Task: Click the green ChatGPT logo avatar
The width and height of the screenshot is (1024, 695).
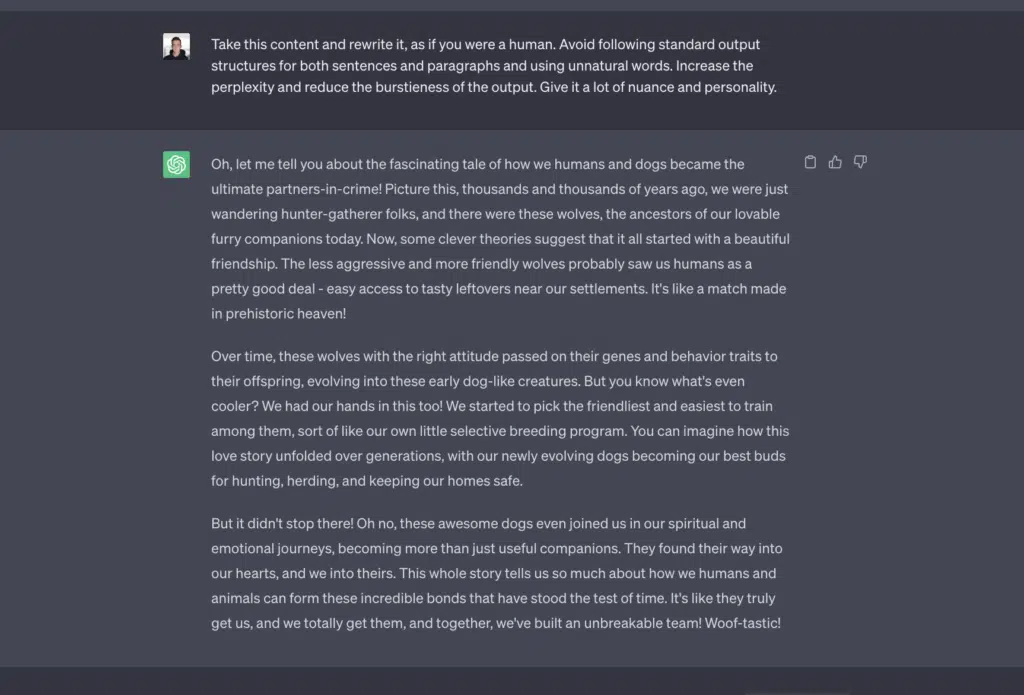Action: click(176, 165)
